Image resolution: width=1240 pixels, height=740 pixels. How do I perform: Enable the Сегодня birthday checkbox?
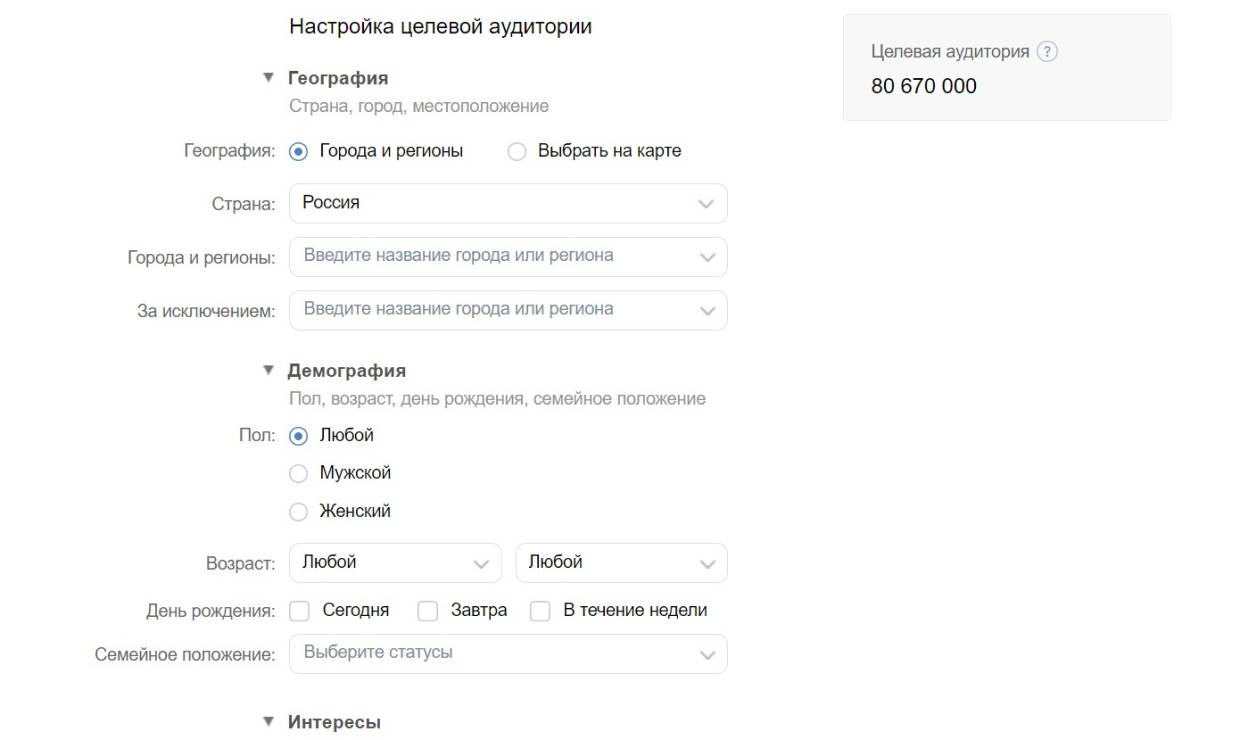coord(299,611)
